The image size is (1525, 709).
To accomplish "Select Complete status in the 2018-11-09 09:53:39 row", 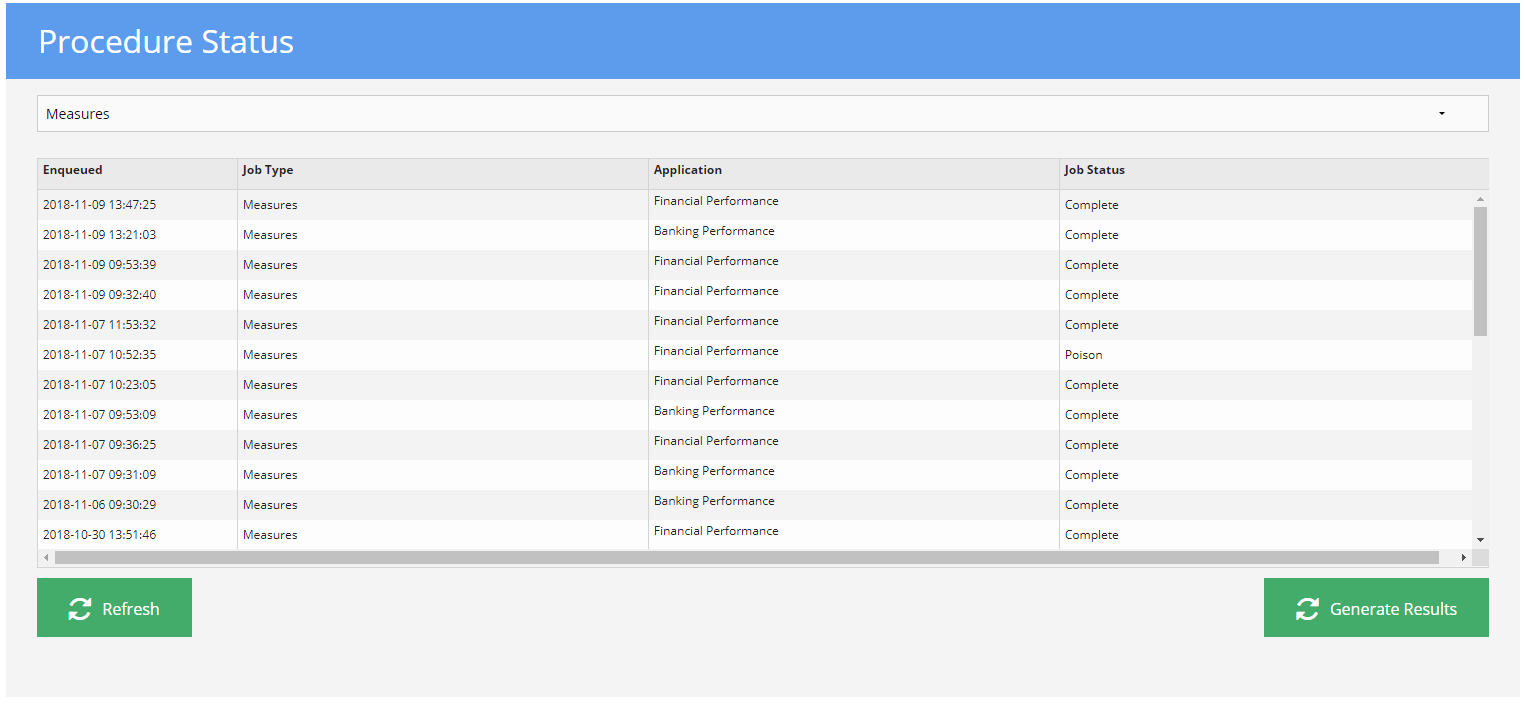I will pos(1092,265).
